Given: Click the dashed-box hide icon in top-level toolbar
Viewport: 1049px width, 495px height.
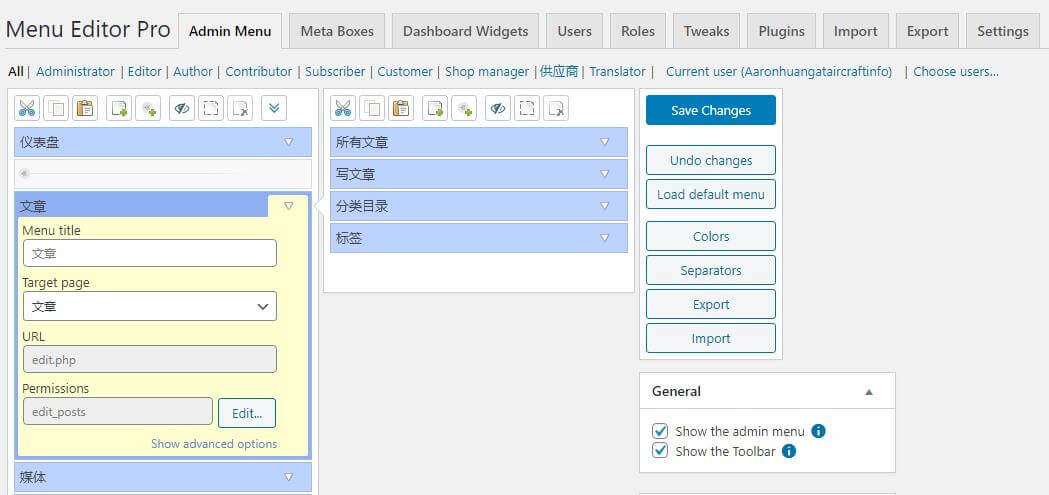Looking at the screenshot, I should tap(211, 108).
